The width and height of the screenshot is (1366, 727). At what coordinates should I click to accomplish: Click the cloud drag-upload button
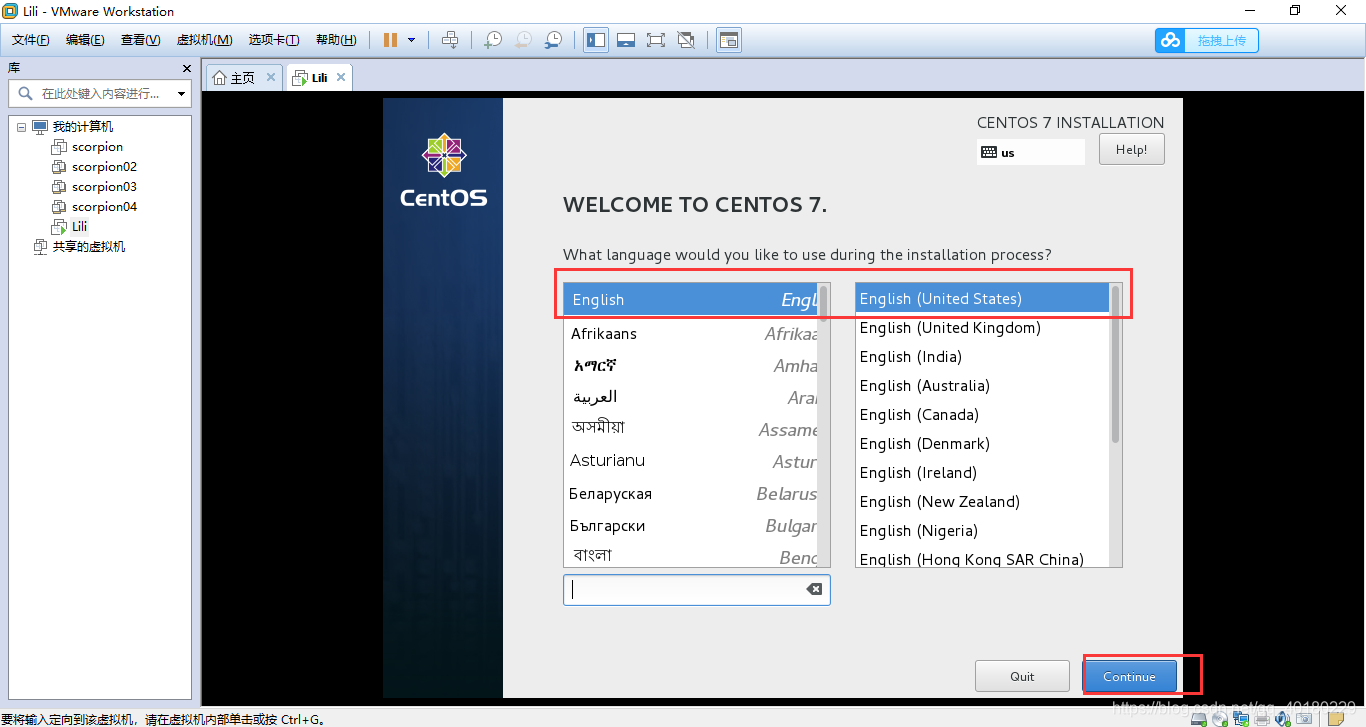coord(1207,40)
